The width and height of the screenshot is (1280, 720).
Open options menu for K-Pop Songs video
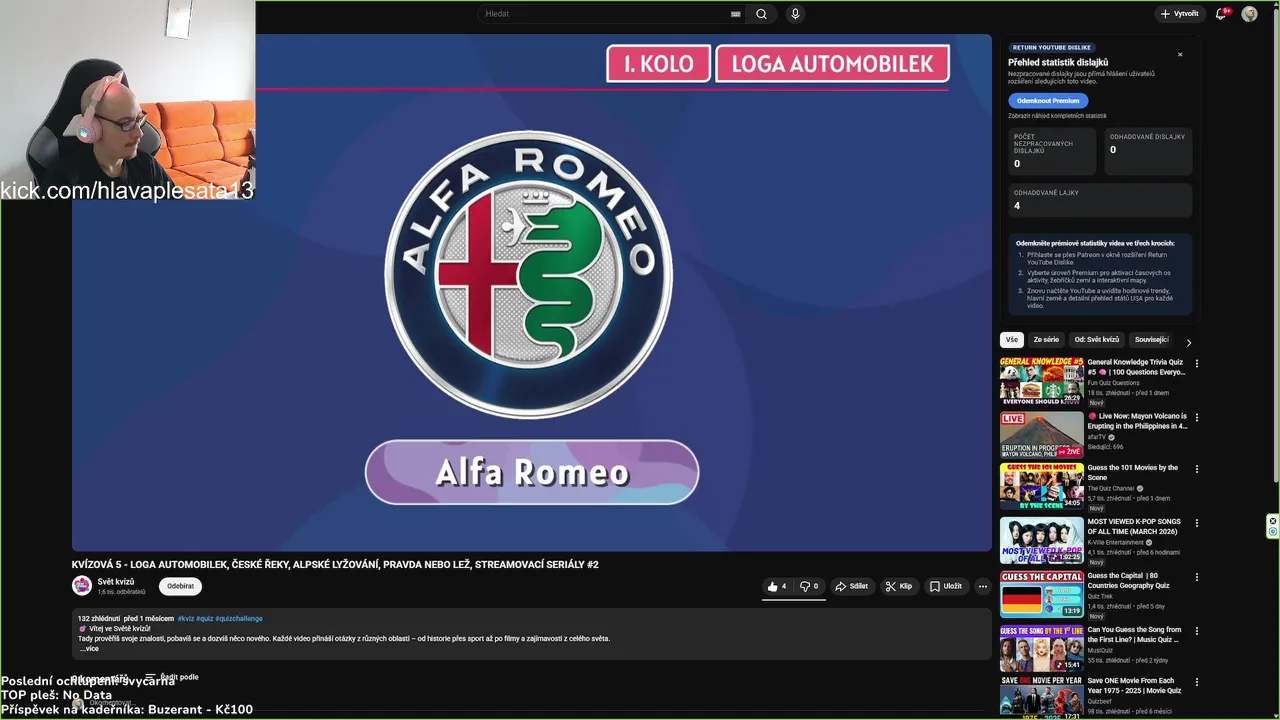pos(1197,523)
